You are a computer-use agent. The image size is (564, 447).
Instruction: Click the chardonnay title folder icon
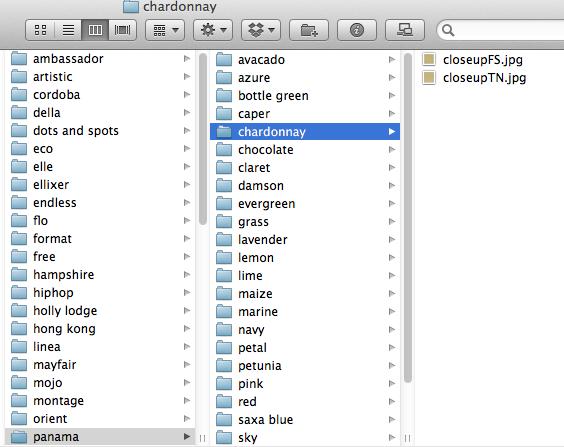point(131,6)
